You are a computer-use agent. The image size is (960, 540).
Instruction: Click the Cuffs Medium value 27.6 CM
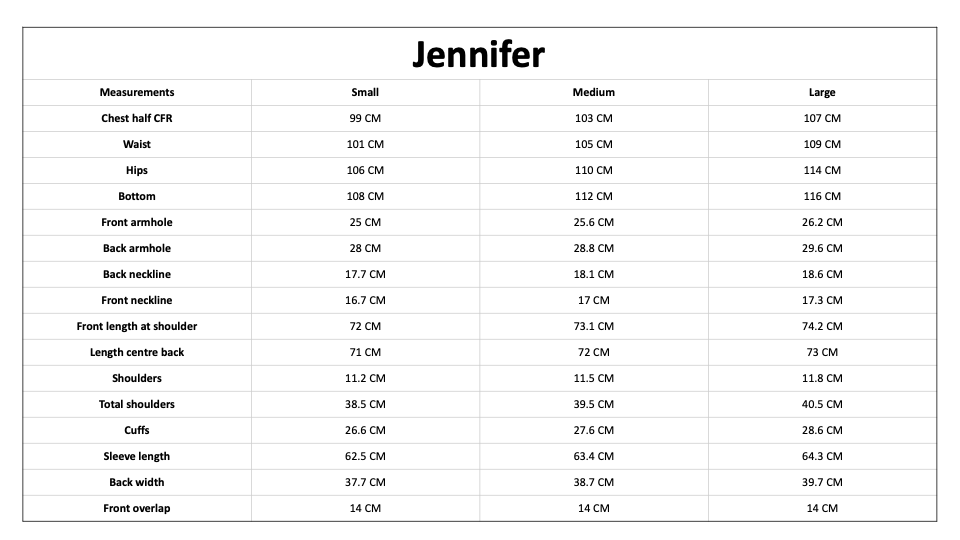(593, 430)
